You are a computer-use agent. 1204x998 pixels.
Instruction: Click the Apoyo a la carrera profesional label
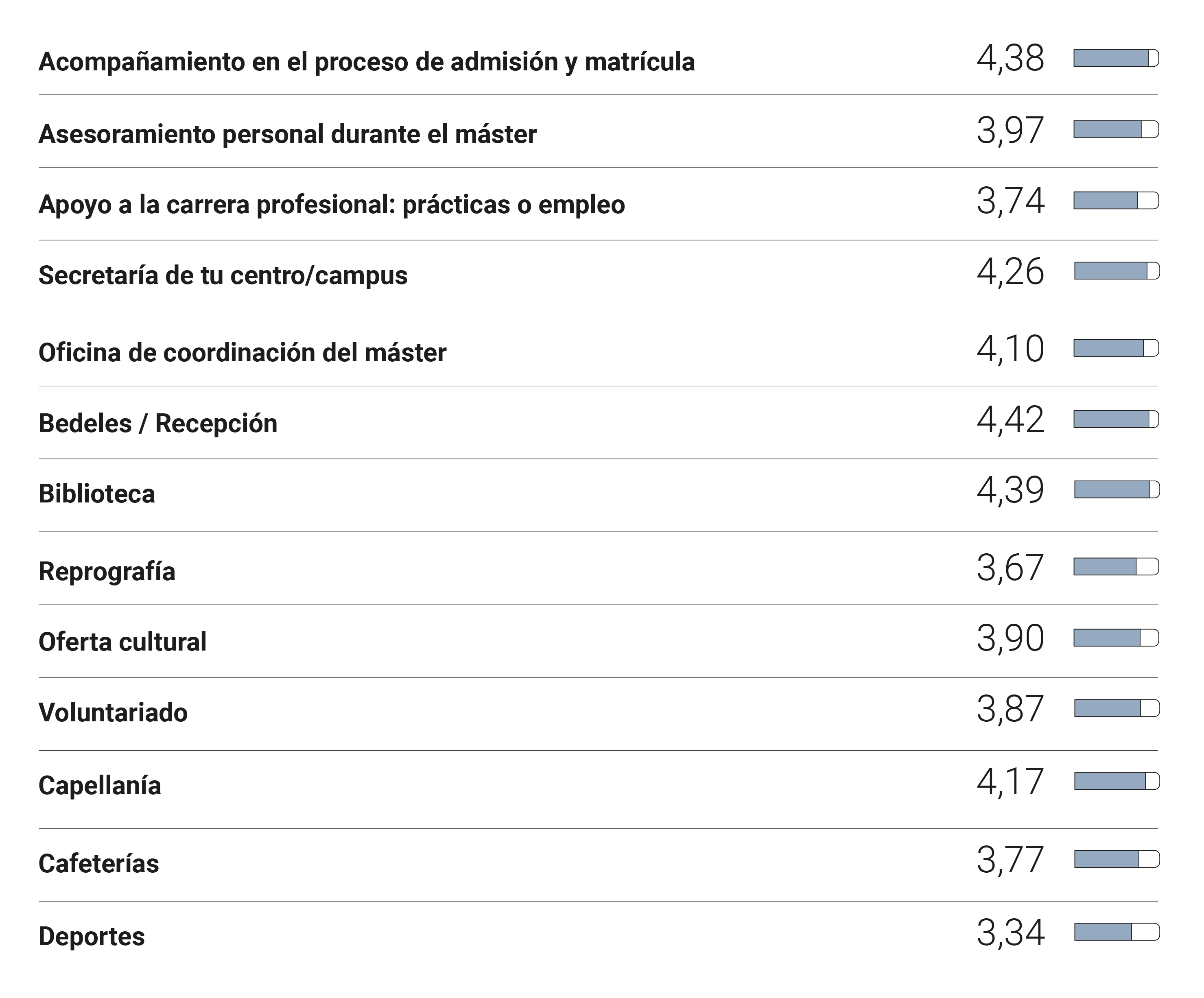tap(331, 205)
